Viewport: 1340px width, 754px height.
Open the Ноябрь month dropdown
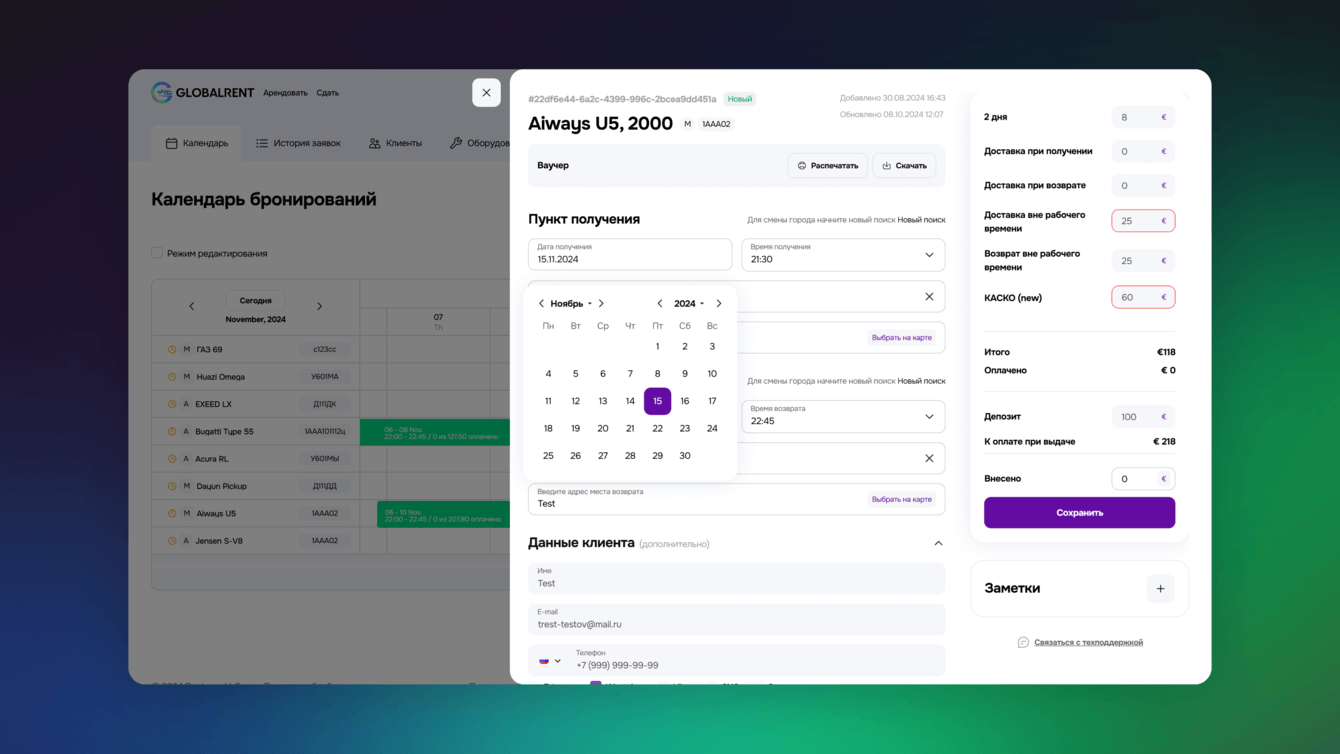tap(571, 304)
